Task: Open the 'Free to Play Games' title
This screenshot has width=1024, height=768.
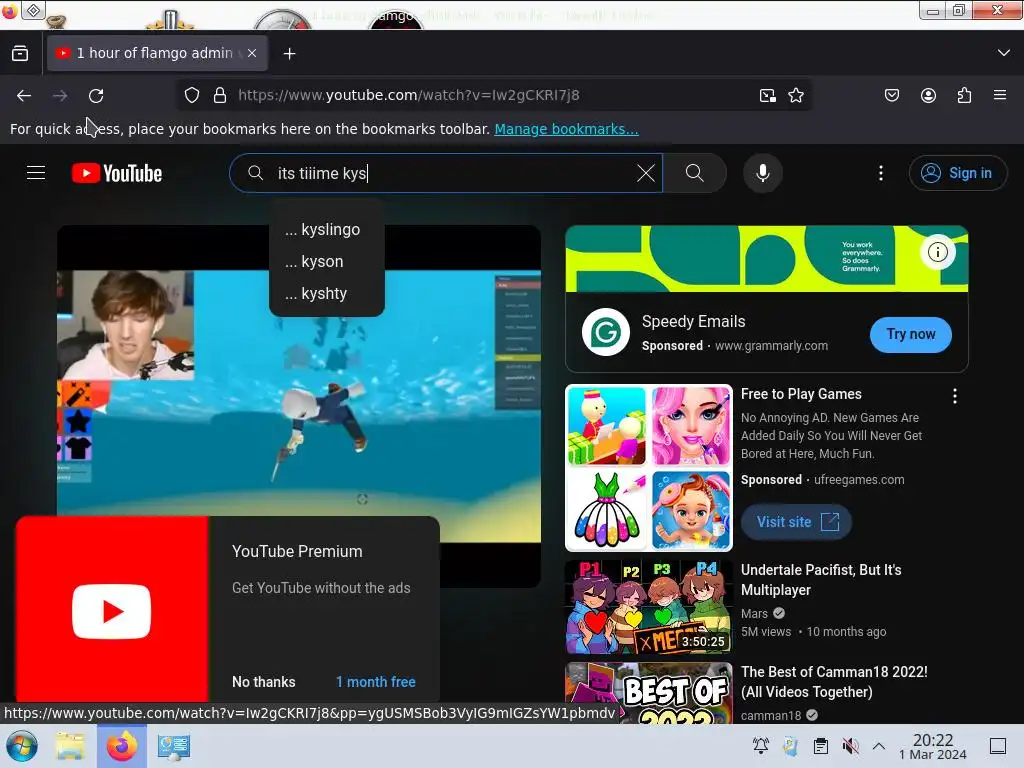Action: pos(801,394)
